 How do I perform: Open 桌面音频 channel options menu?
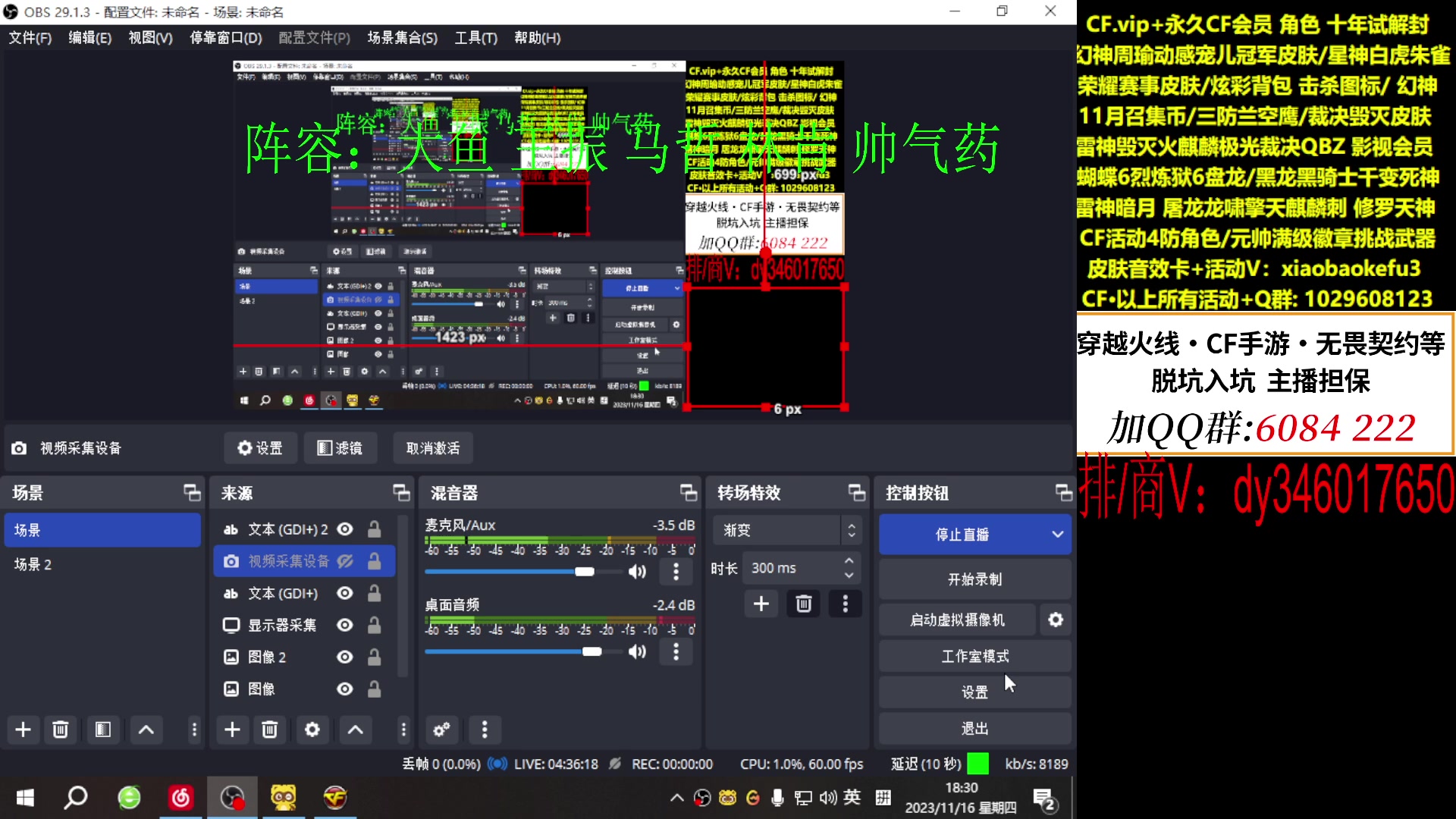pyautogui.click(x=676, y=651)
